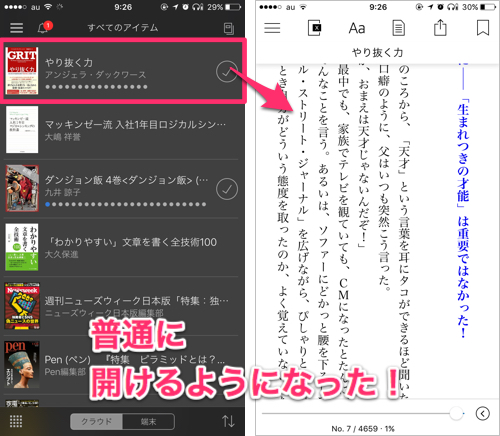Open Aa font settings
This screenshot has height=436, width=500.
pos(357,28)
